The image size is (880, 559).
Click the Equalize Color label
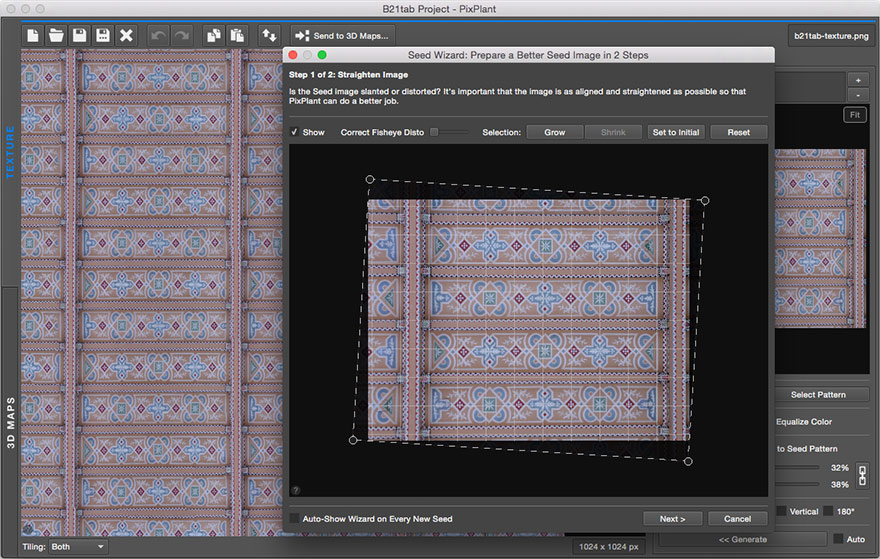804,421
